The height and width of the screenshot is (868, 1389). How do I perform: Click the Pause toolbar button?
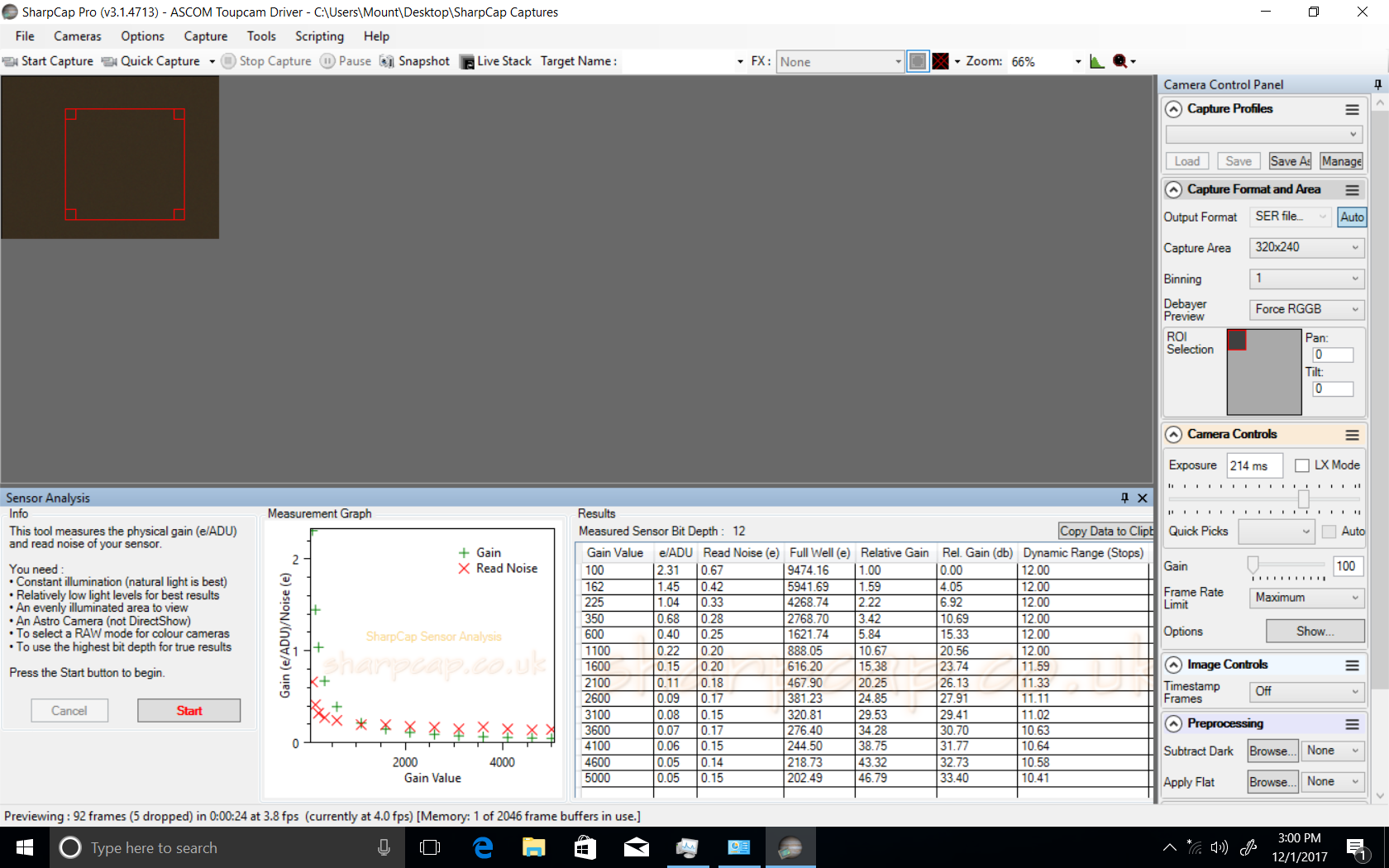346,61
